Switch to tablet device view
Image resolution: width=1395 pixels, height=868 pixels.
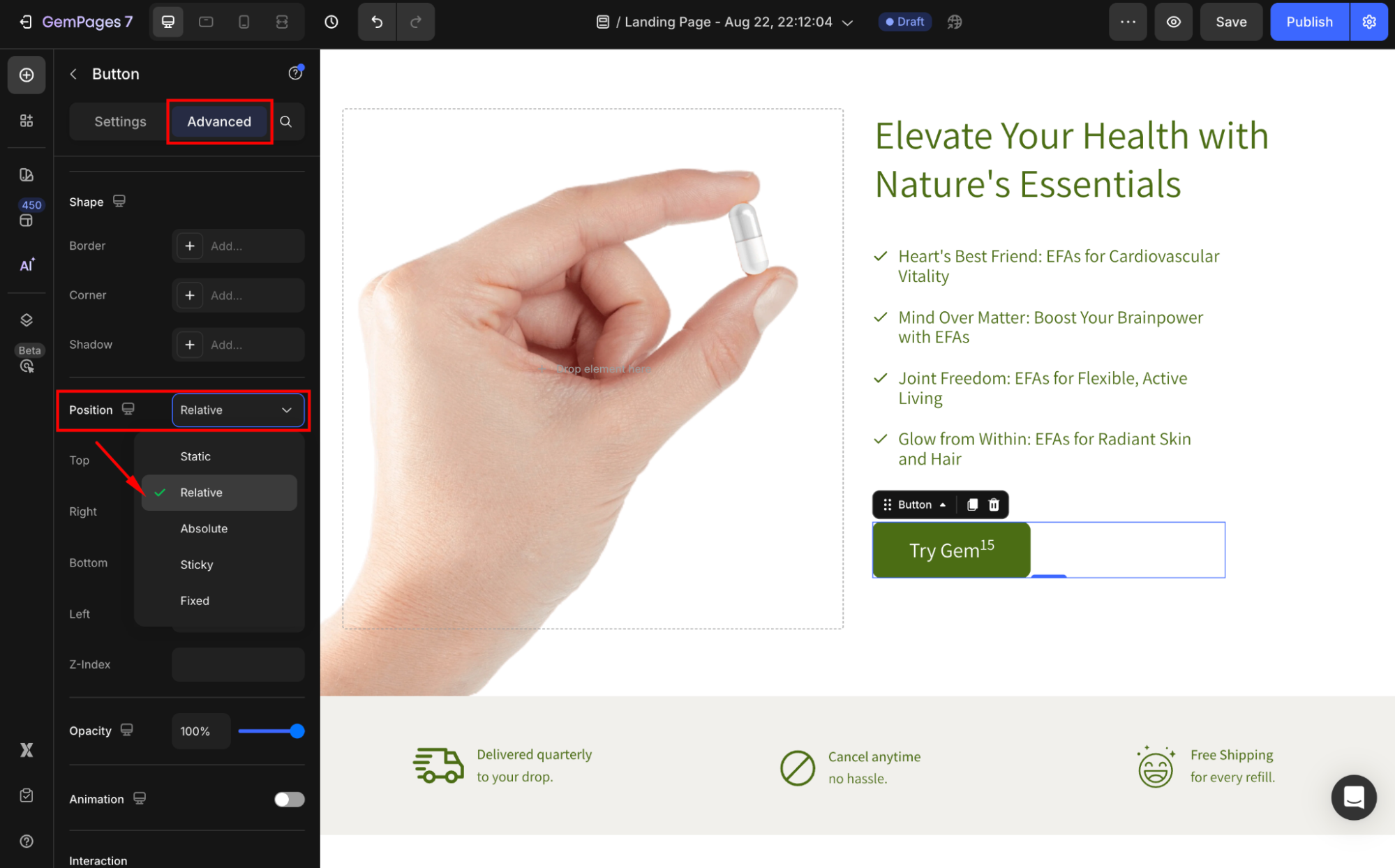point(206,22)
